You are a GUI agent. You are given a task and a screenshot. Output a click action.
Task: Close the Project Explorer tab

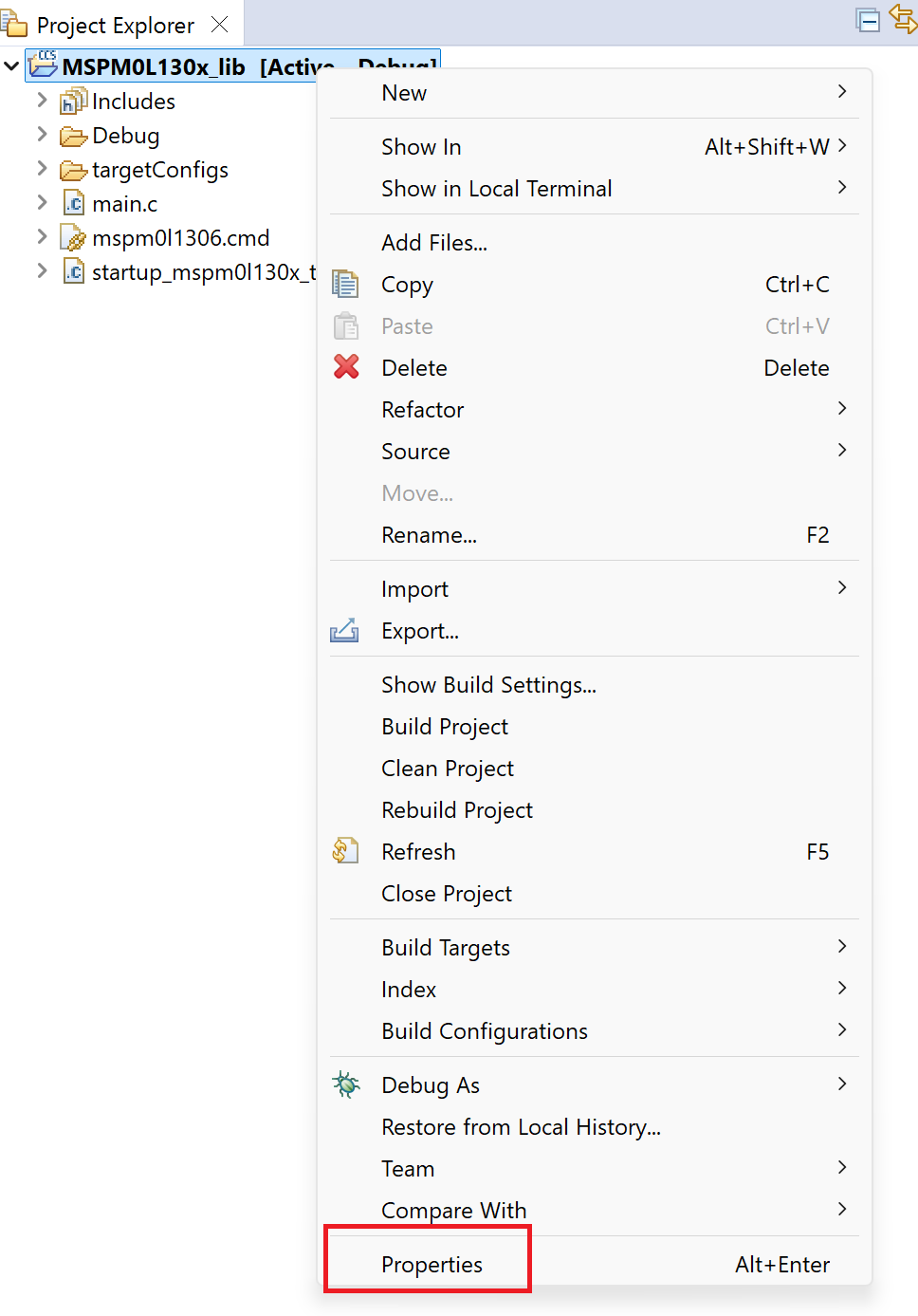click(x=219, y=25)
